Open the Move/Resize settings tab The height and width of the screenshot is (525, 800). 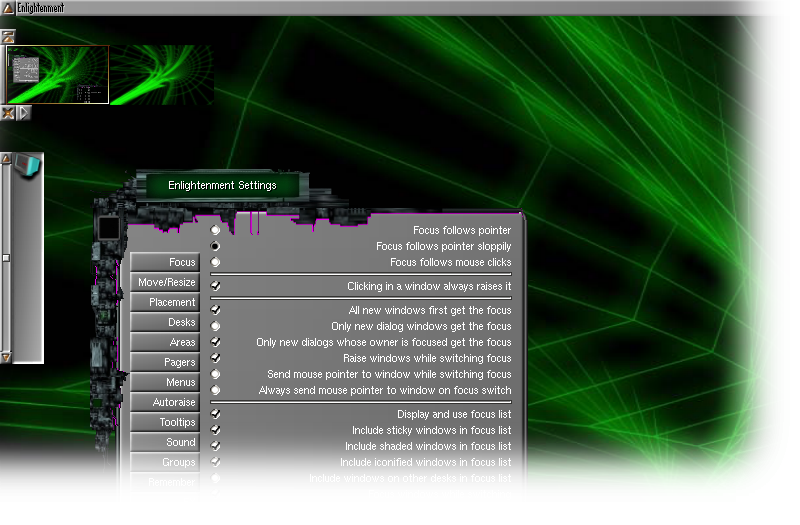tap(165, 282)
